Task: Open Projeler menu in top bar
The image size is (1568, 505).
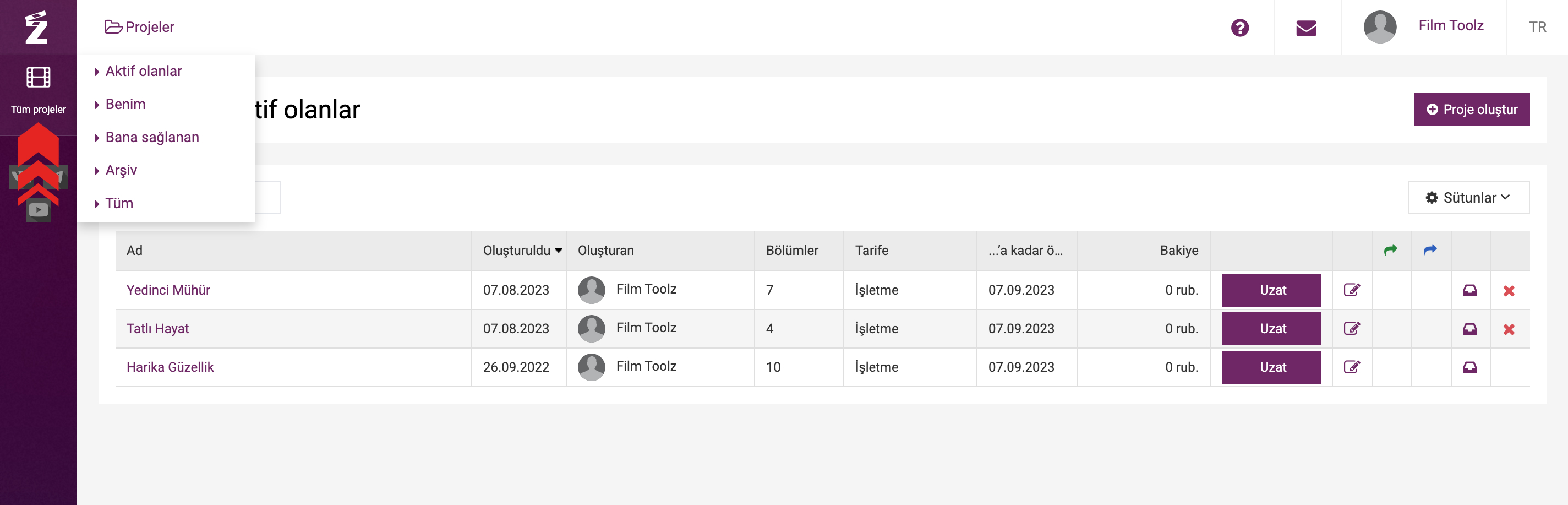Action: [139, 27]
